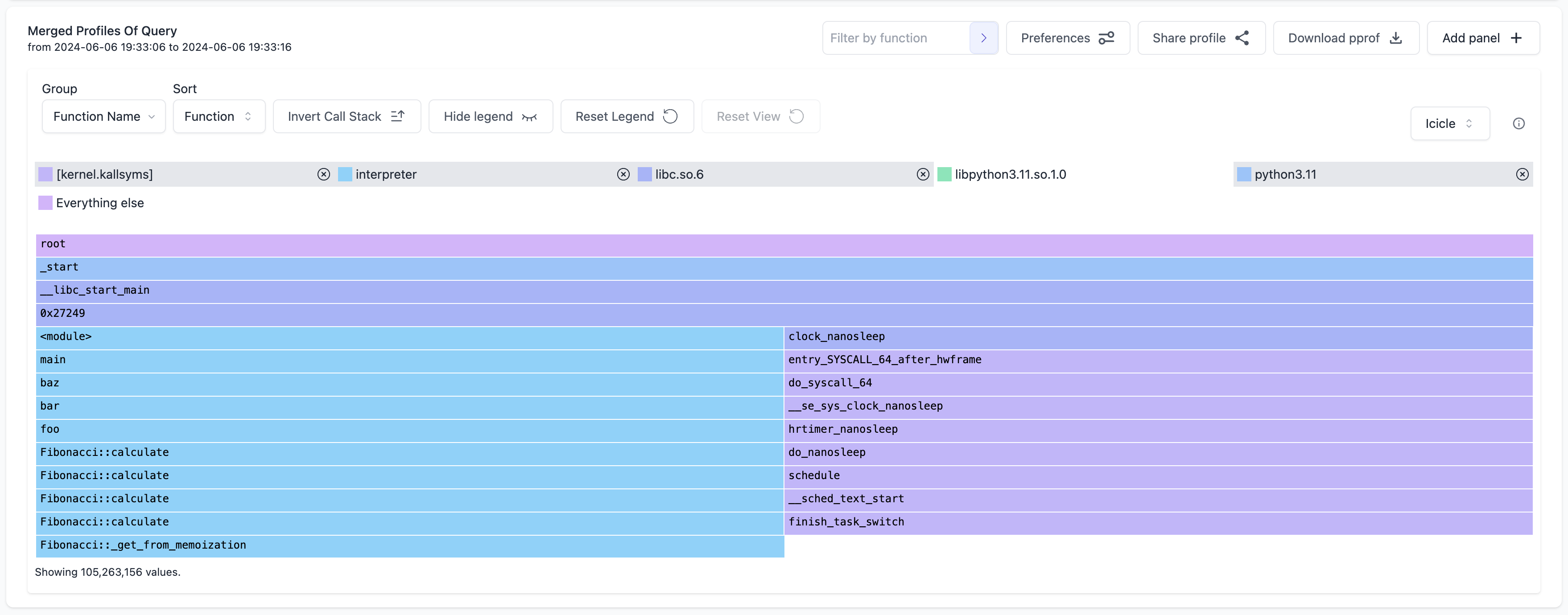Open Preferences settings

[x=1067, y=38]
